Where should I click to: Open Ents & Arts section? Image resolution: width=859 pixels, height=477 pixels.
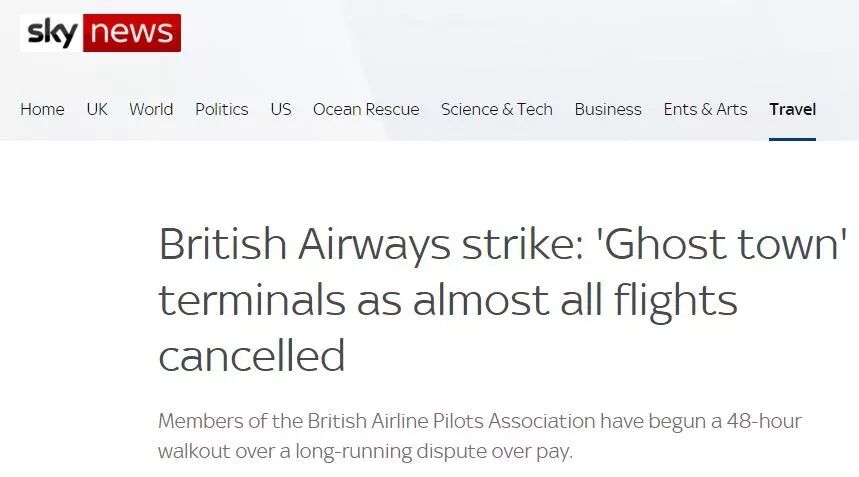(x=705, y=109)
